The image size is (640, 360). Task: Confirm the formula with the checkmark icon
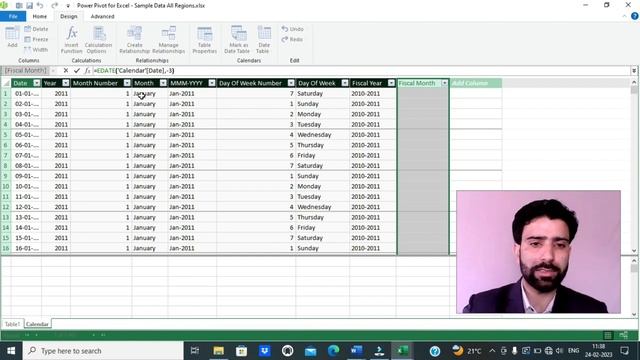(77, 71)
